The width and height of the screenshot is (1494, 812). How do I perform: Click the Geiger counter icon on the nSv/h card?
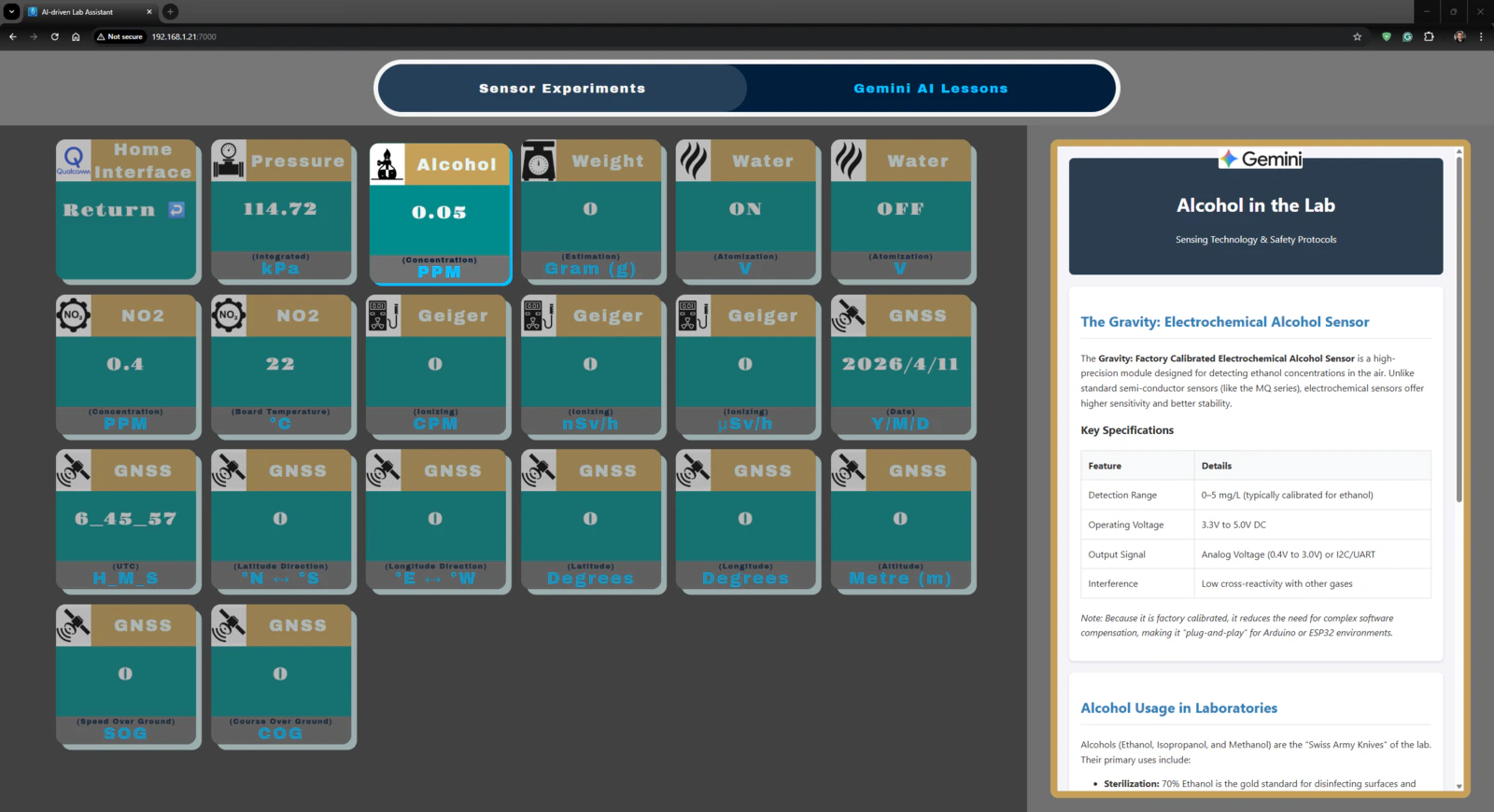click(539, 315)
